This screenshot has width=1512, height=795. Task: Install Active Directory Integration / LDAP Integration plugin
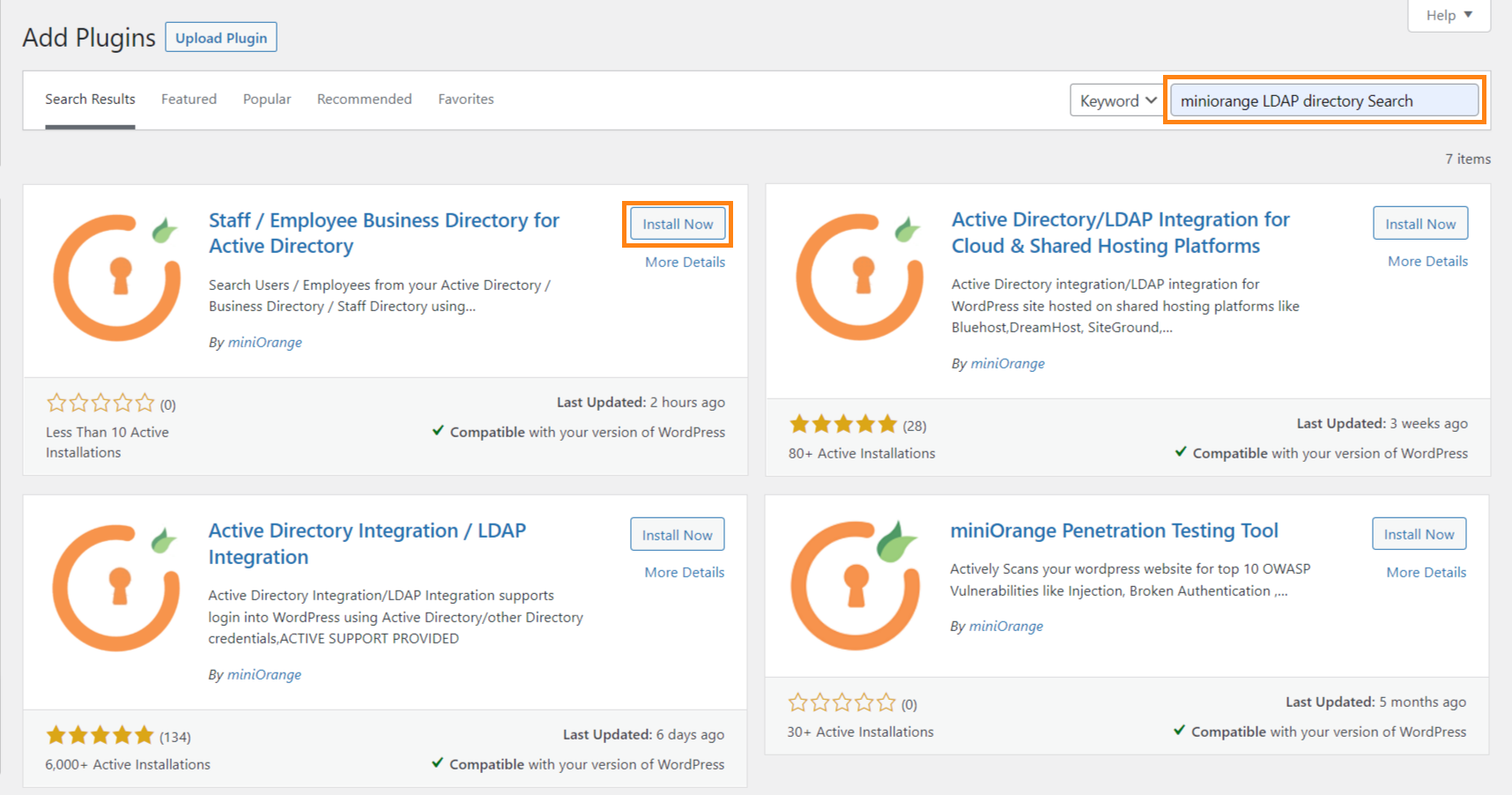click(677, 534)
